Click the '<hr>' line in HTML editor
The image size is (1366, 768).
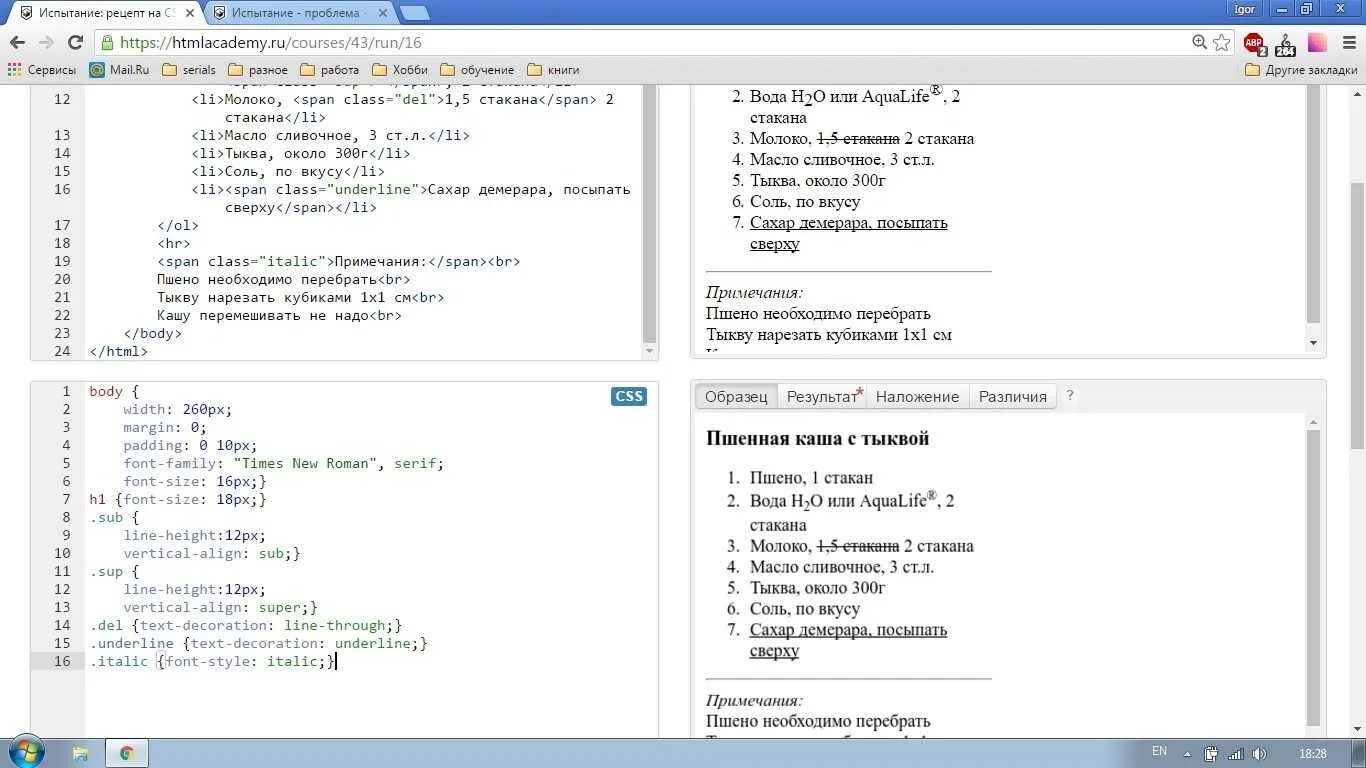click(x=173, y=243)
